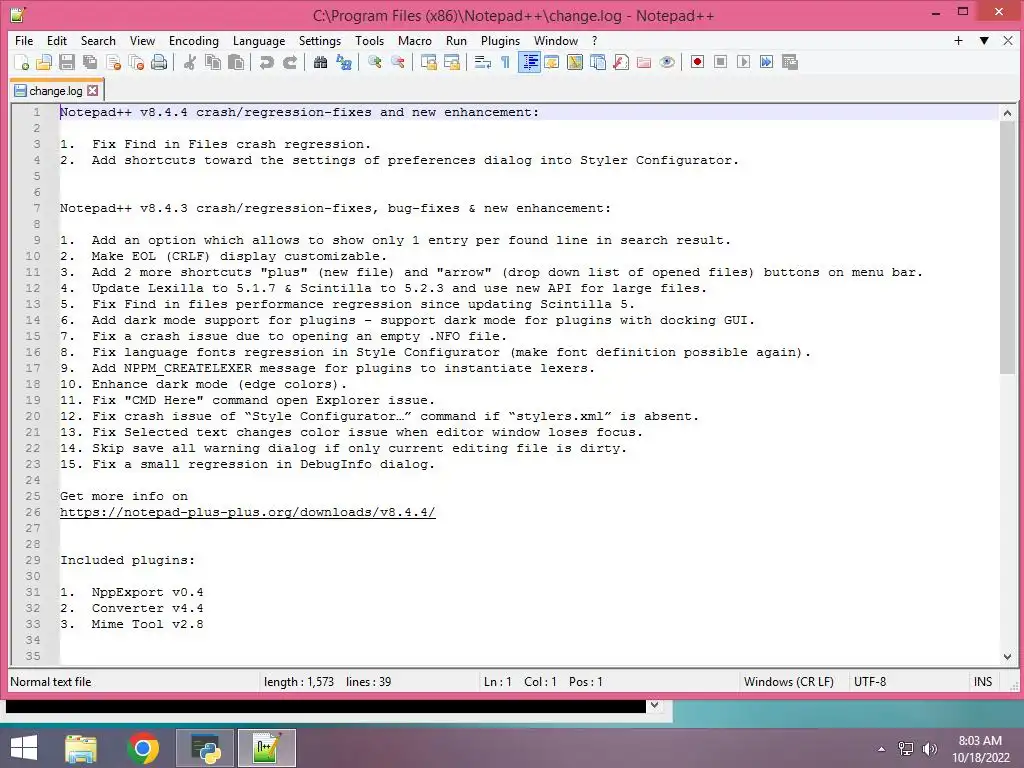Toggle INS insert mode in status bar
1024x768 pixels.
click(983, 682)
